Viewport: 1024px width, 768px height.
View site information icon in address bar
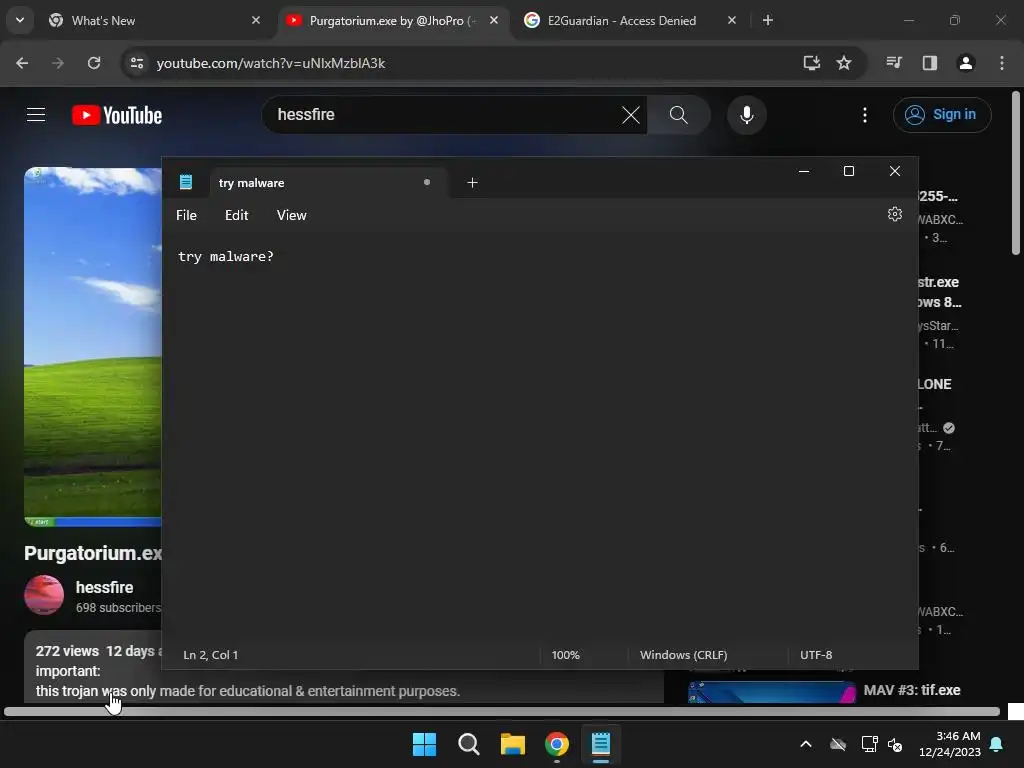137,63
